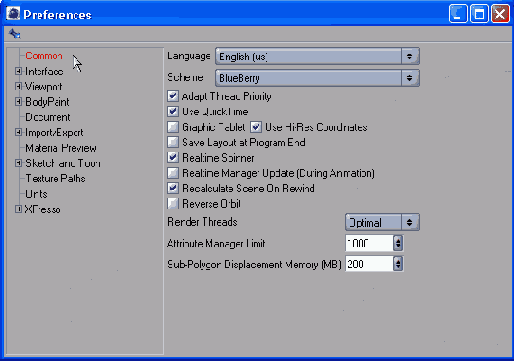Screen dimensions: 514x361
Task: Open the Render Threads Optimal dropdown
Action: [382, 222]
